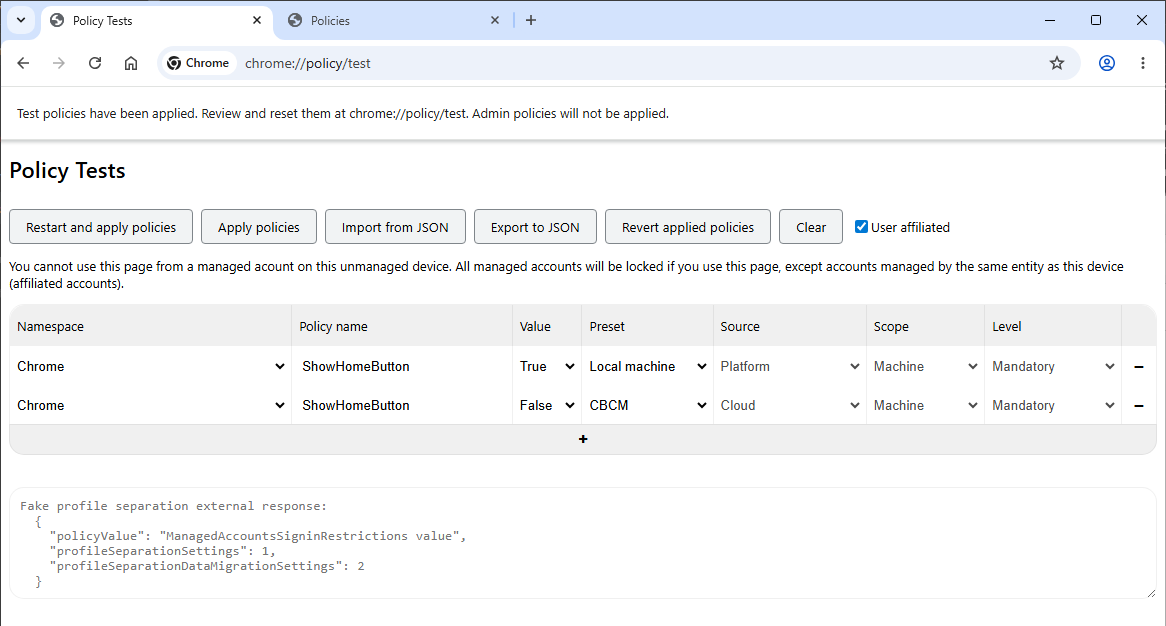Open the Preset dropdown showing CBCM

[x=648, y=406]
